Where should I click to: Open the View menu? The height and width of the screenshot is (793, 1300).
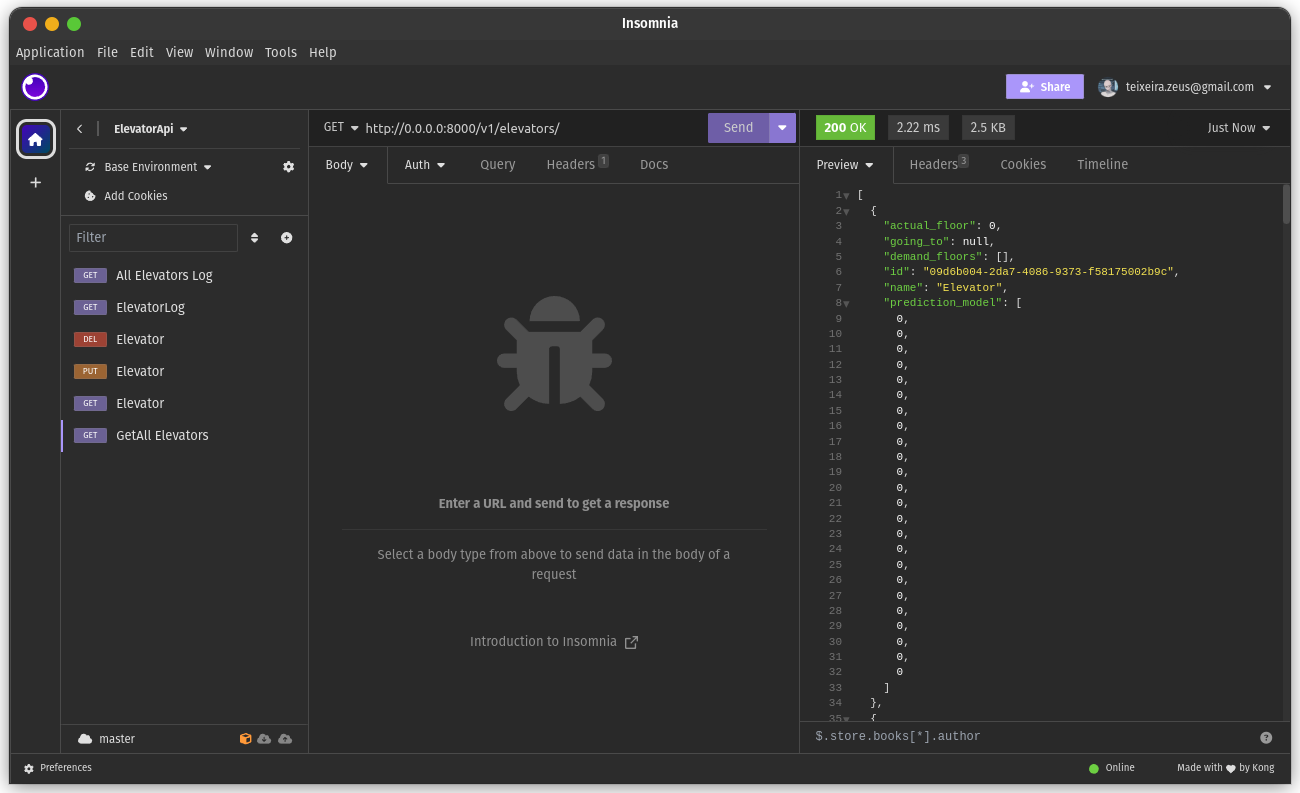179,52
